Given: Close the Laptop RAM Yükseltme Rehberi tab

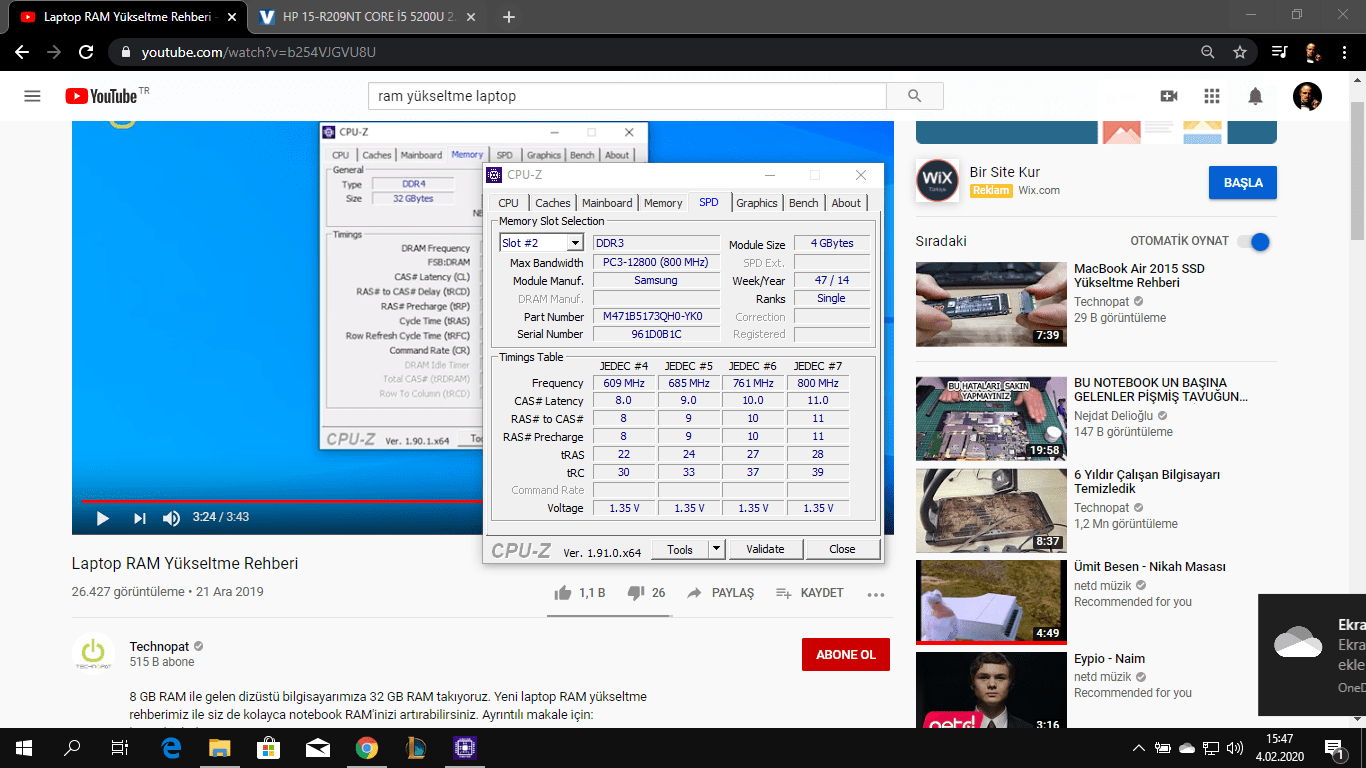Looking at the screenshot, I should click(231, 17).
